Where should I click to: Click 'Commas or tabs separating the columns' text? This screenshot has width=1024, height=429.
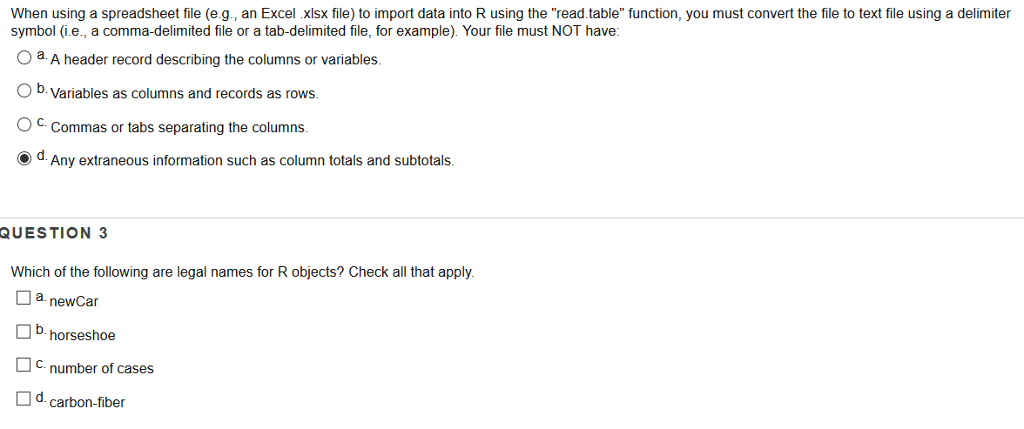(x=179, y=128)
